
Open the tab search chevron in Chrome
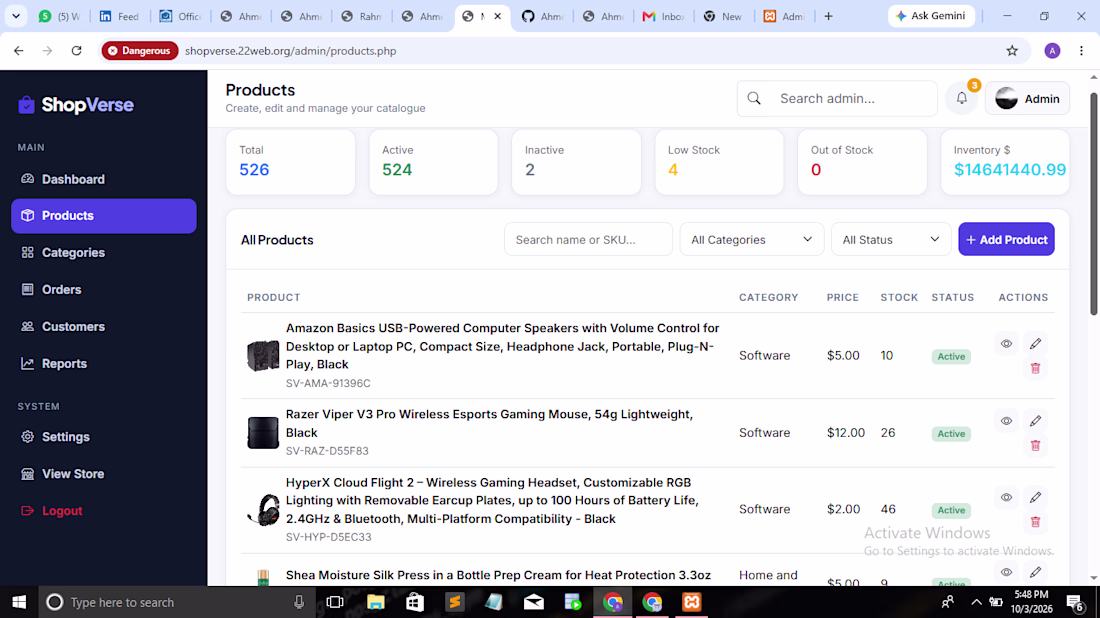tap(15, 16)
